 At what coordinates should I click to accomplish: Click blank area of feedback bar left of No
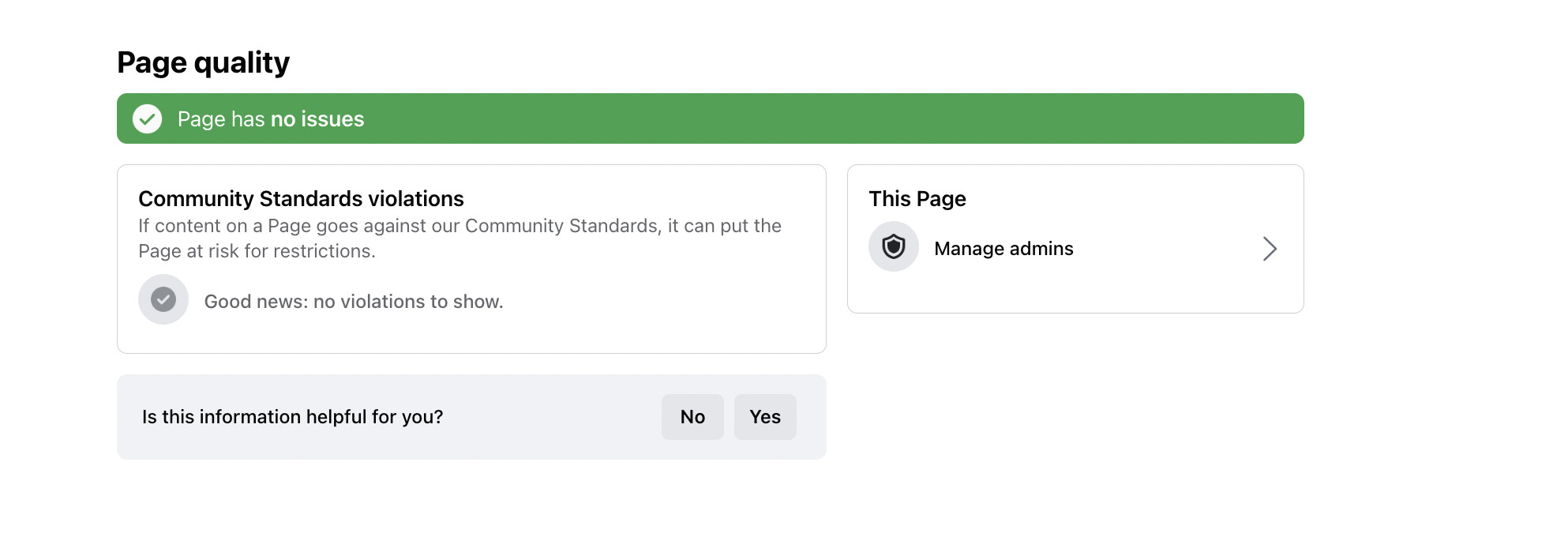point(553,417)
